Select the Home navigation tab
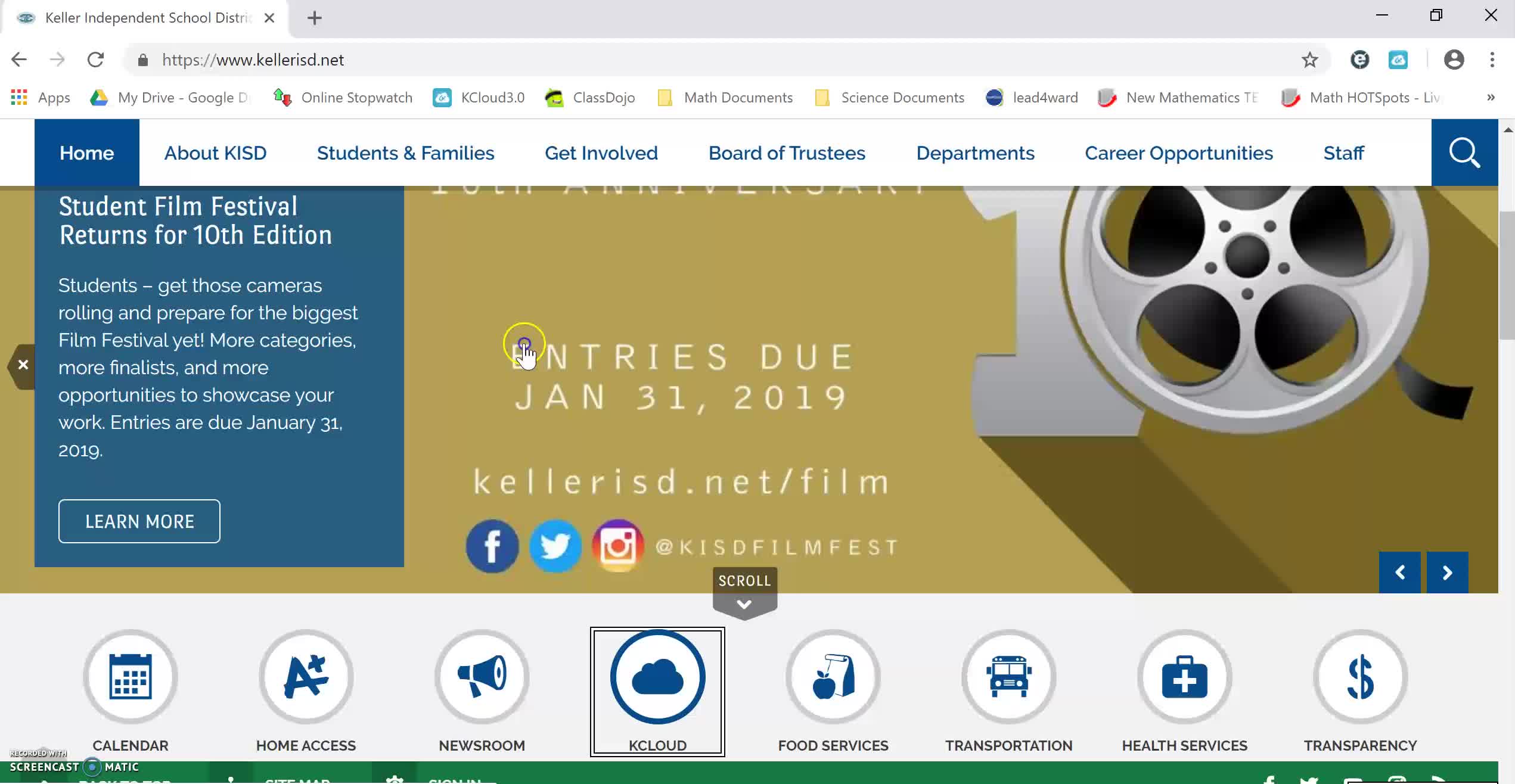This screenshot has height=784, width=1515. (86, 153)
